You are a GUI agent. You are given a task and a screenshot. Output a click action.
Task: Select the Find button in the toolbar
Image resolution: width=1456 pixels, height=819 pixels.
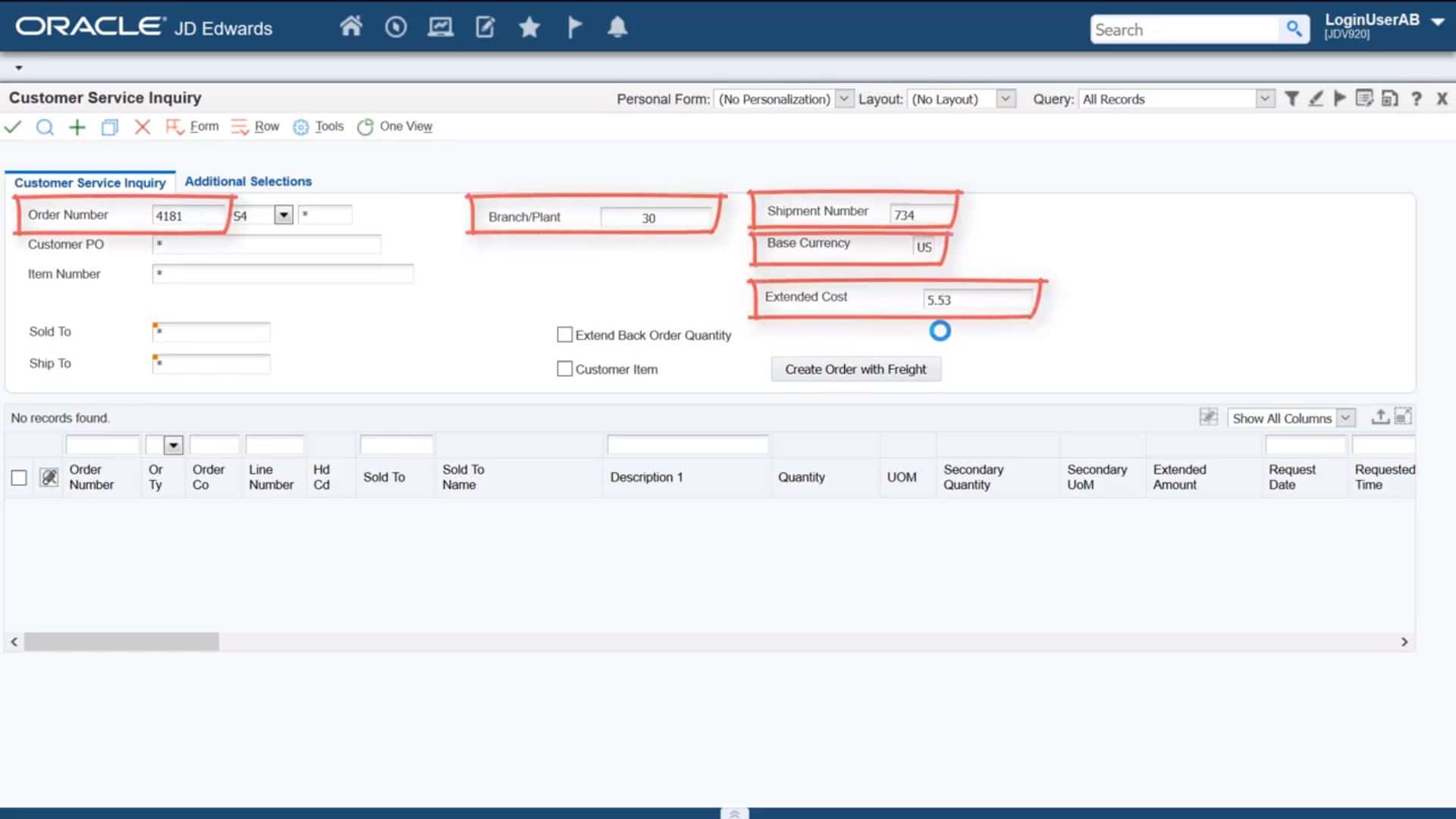(x=45, y=127)
